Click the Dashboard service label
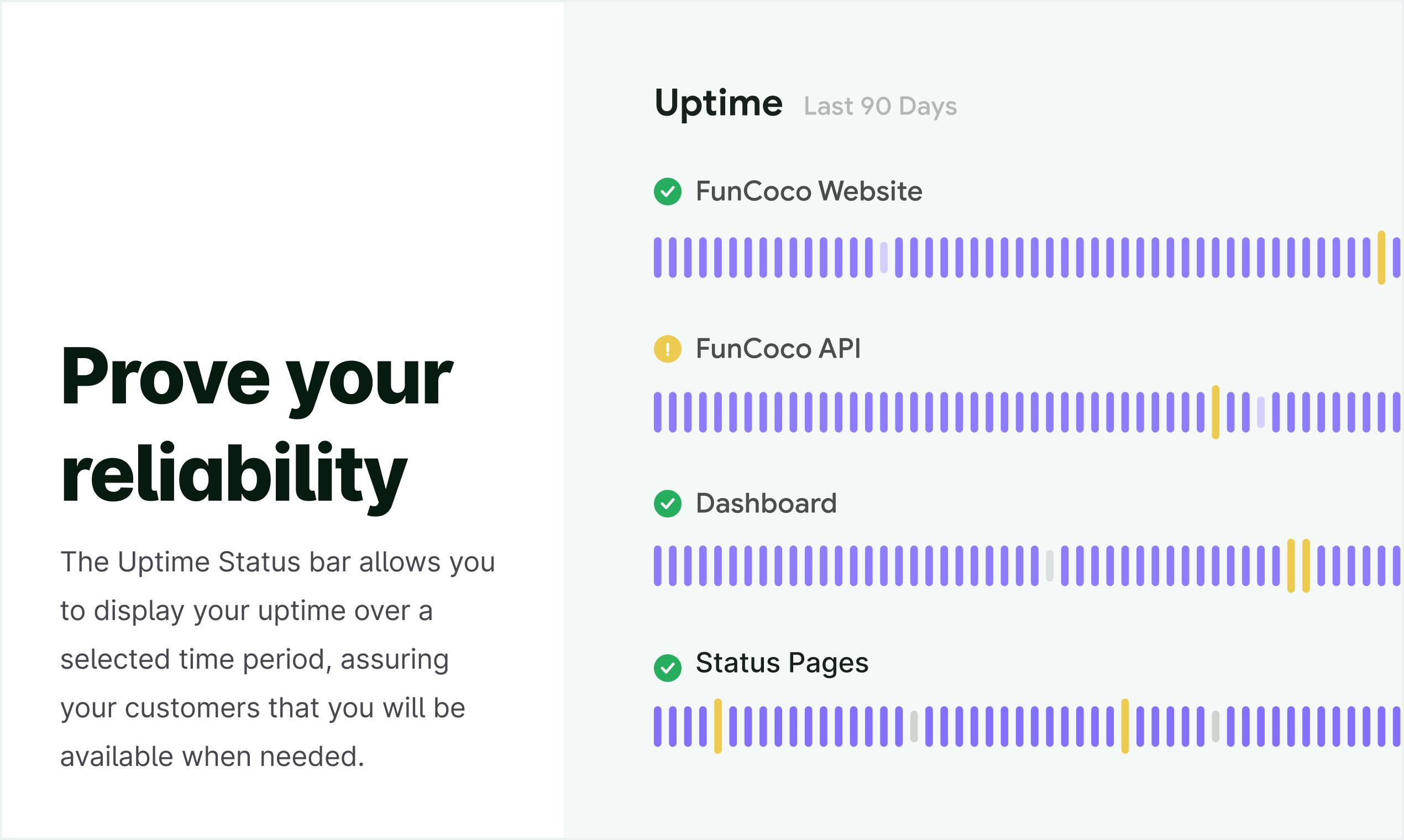1404x840 pixels. tap(766, 503)
